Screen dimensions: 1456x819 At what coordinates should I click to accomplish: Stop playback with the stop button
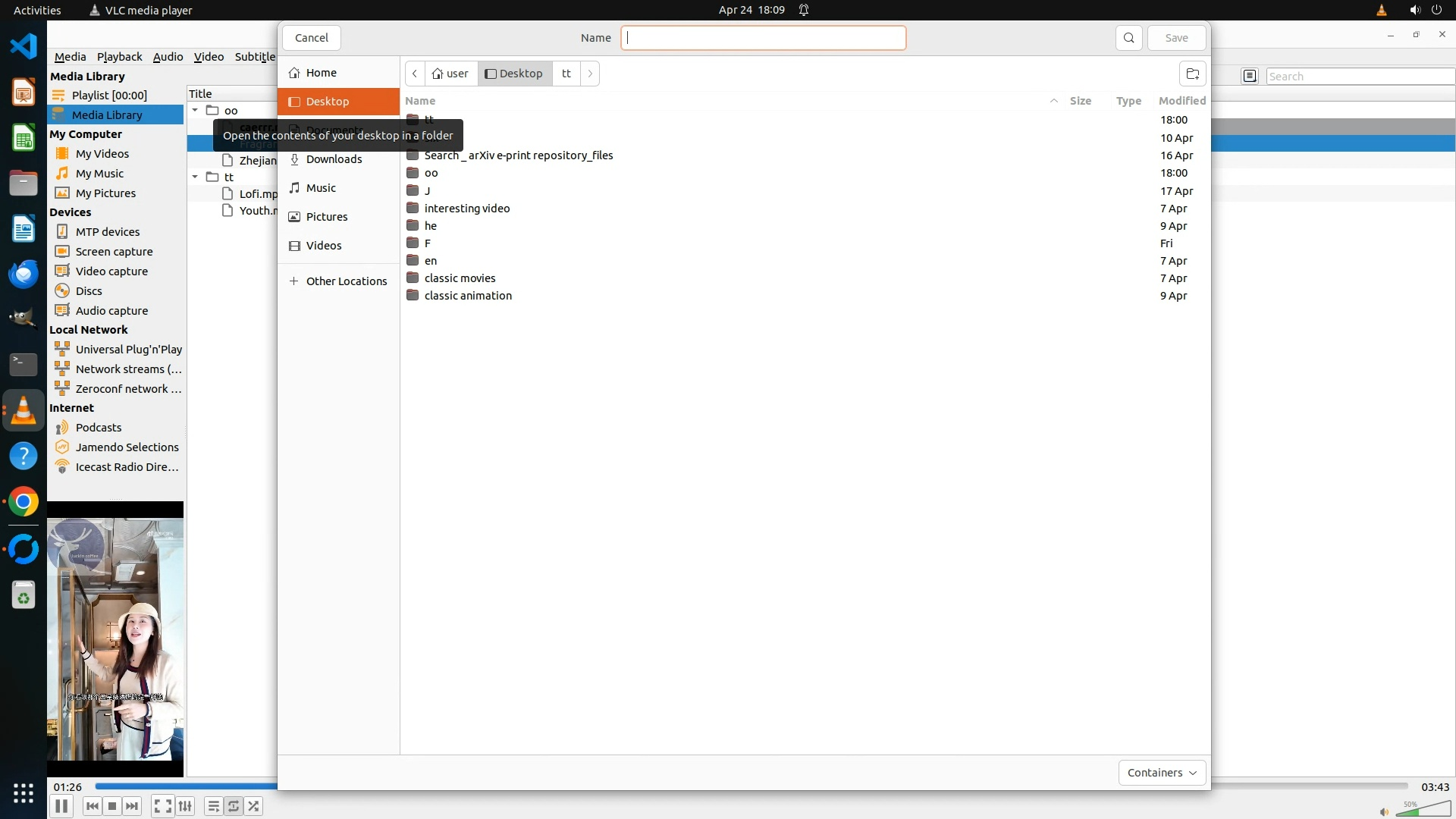tap(112, 806)
